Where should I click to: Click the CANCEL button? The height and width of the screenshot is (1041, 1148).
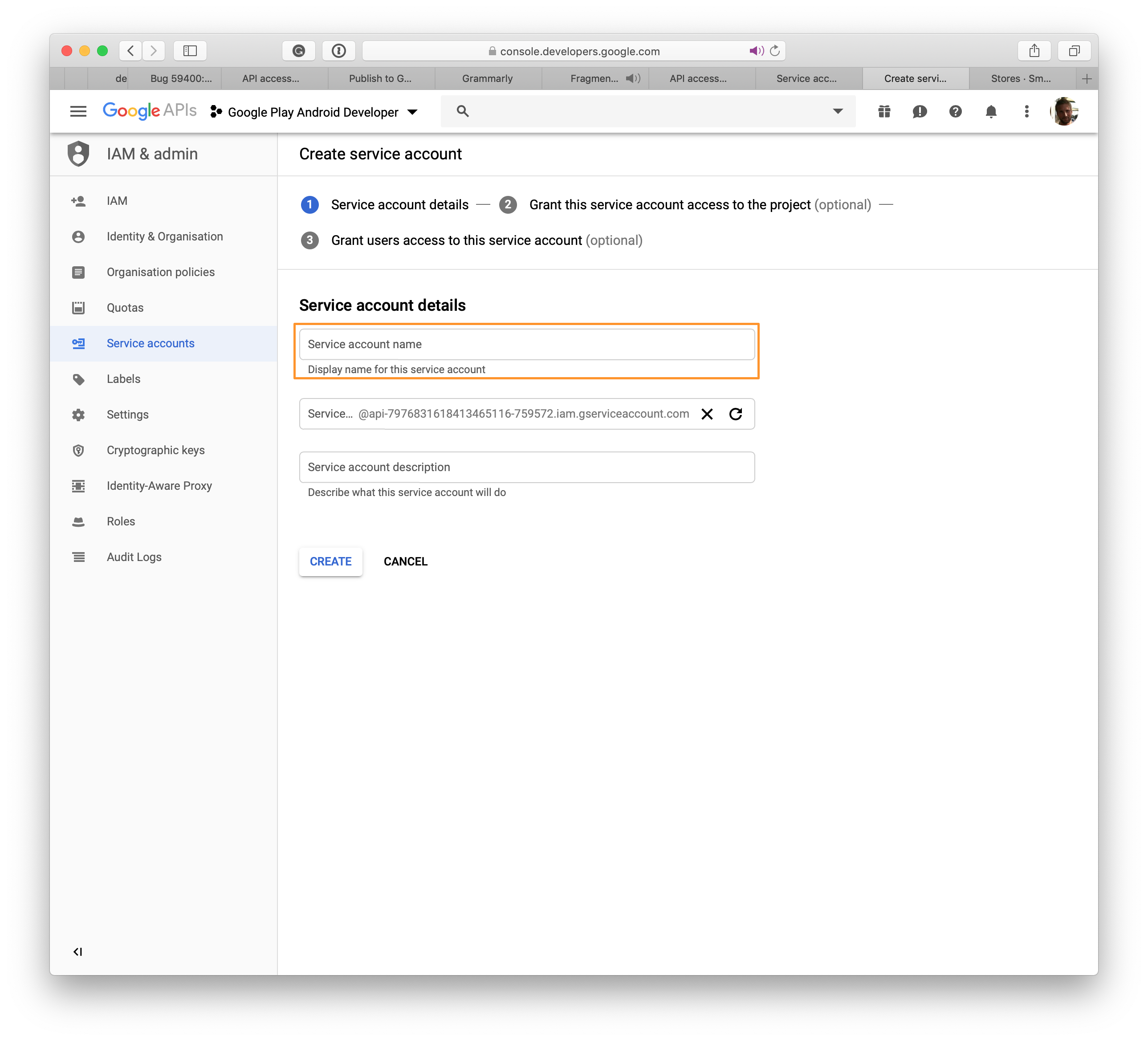pos(405,561)
